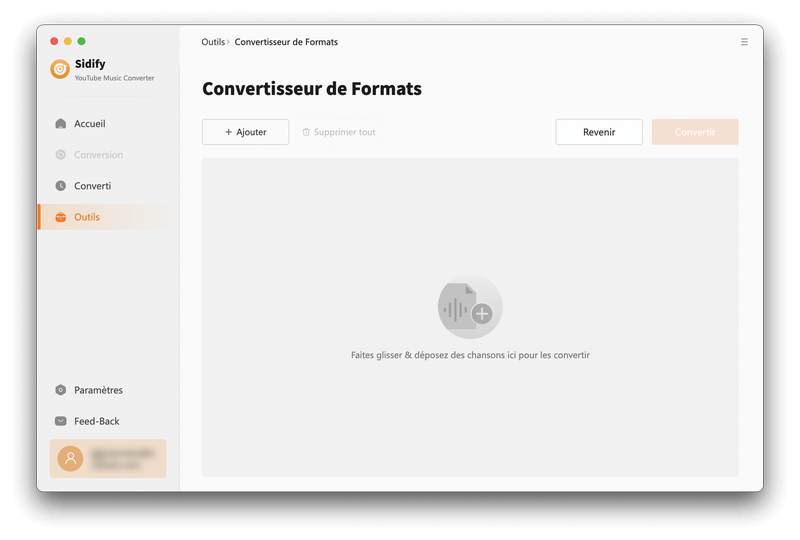This screenshot has height=540, width=800.
Task: Click the Converti clock icon
Action: [x=61, y=186]
